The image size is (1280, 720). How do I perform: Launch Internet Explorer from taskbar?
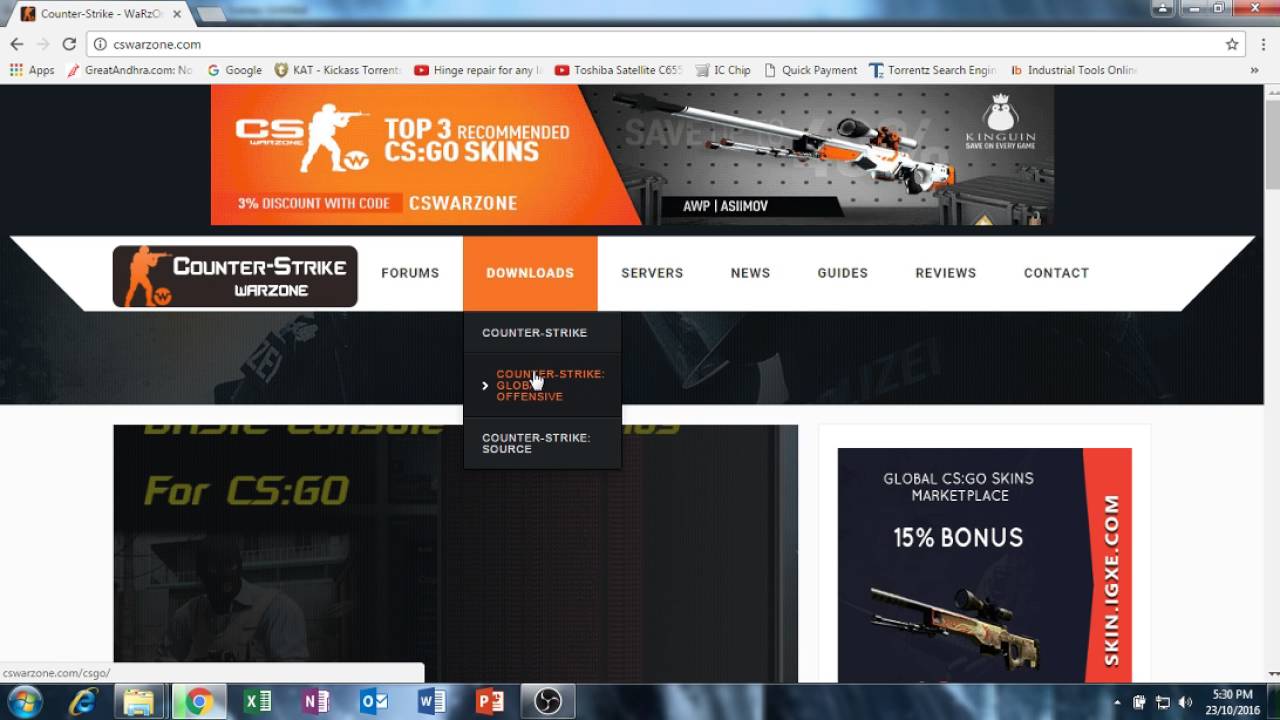pos(82,702)
